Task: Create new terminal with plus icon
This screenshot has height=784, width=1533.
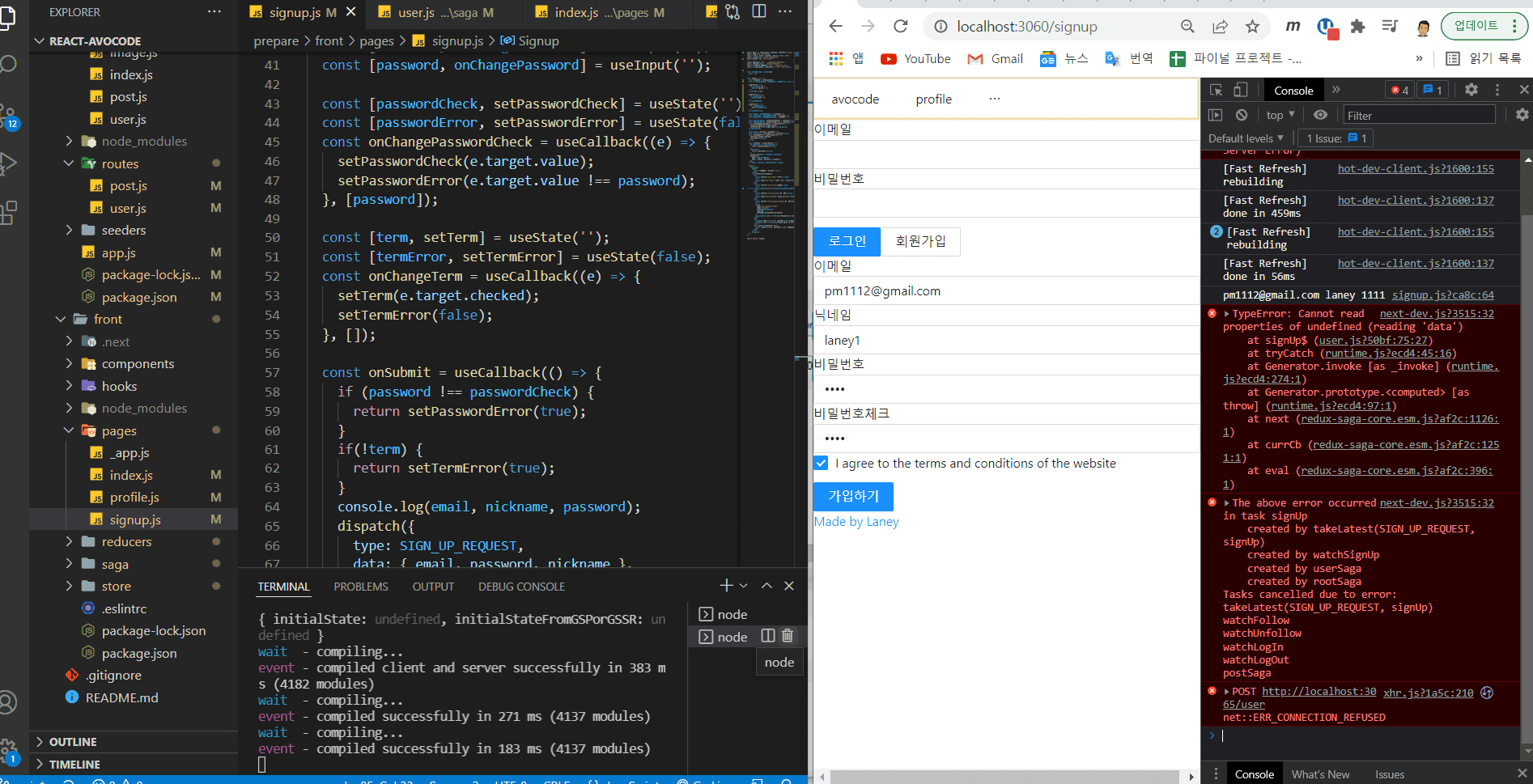Action: (726, 586)
